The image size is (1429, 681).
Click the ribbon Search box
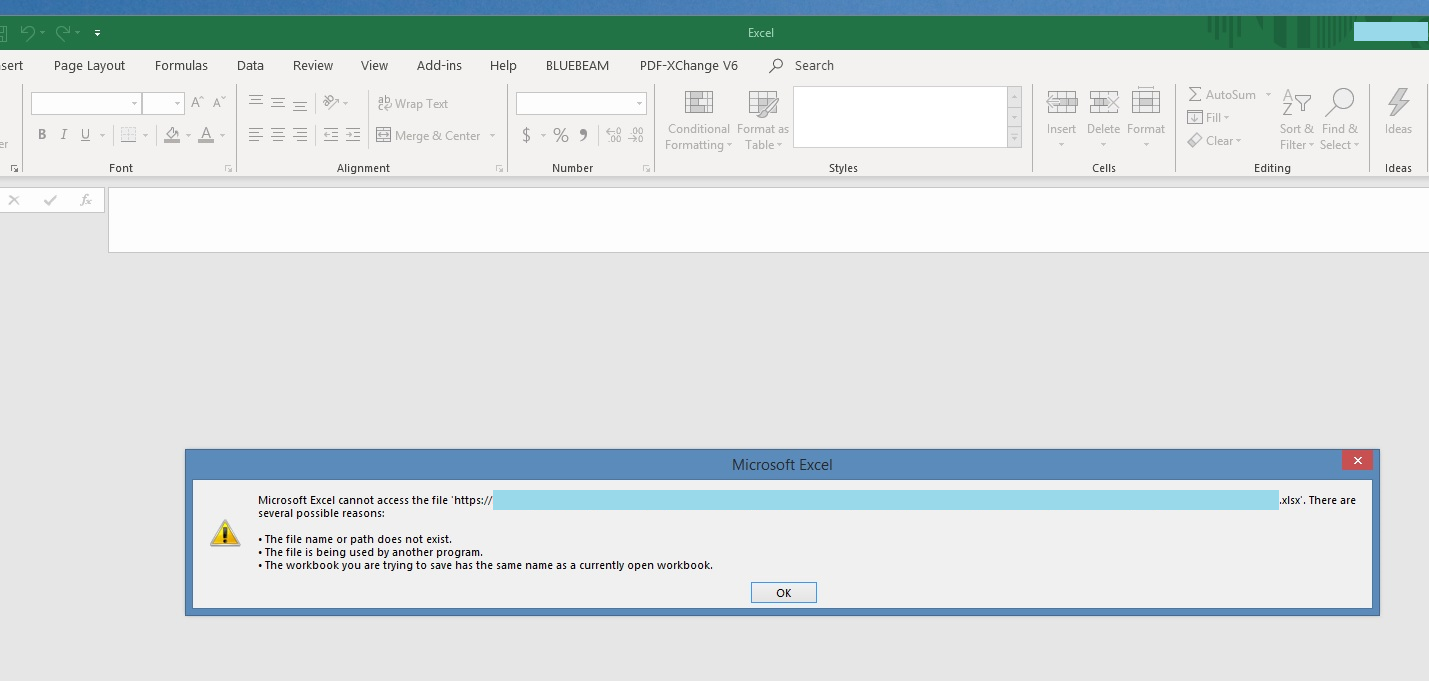[802, 65]
